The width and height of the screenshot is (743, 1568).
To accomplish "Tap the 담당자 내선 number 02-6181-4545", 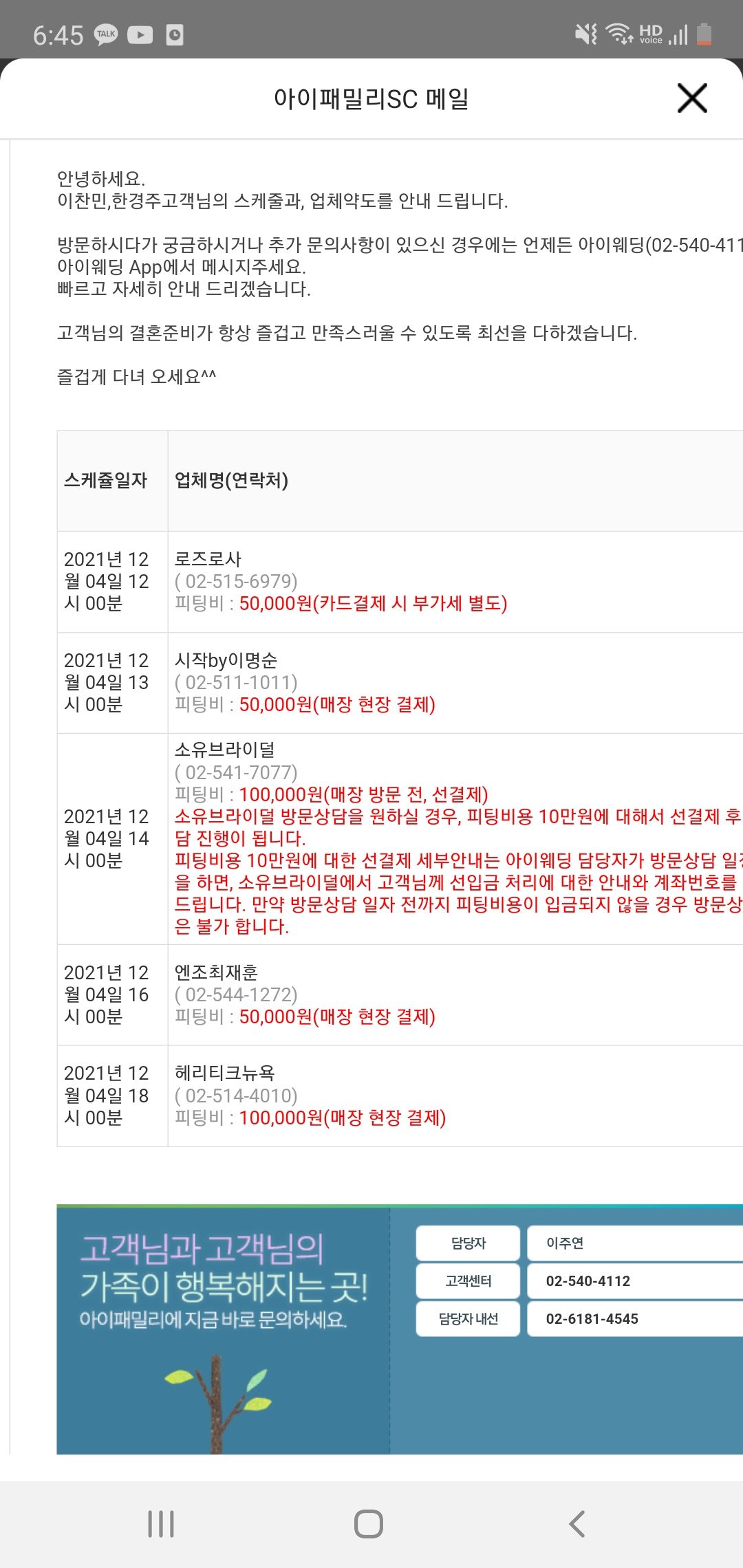I will 592,1319.
